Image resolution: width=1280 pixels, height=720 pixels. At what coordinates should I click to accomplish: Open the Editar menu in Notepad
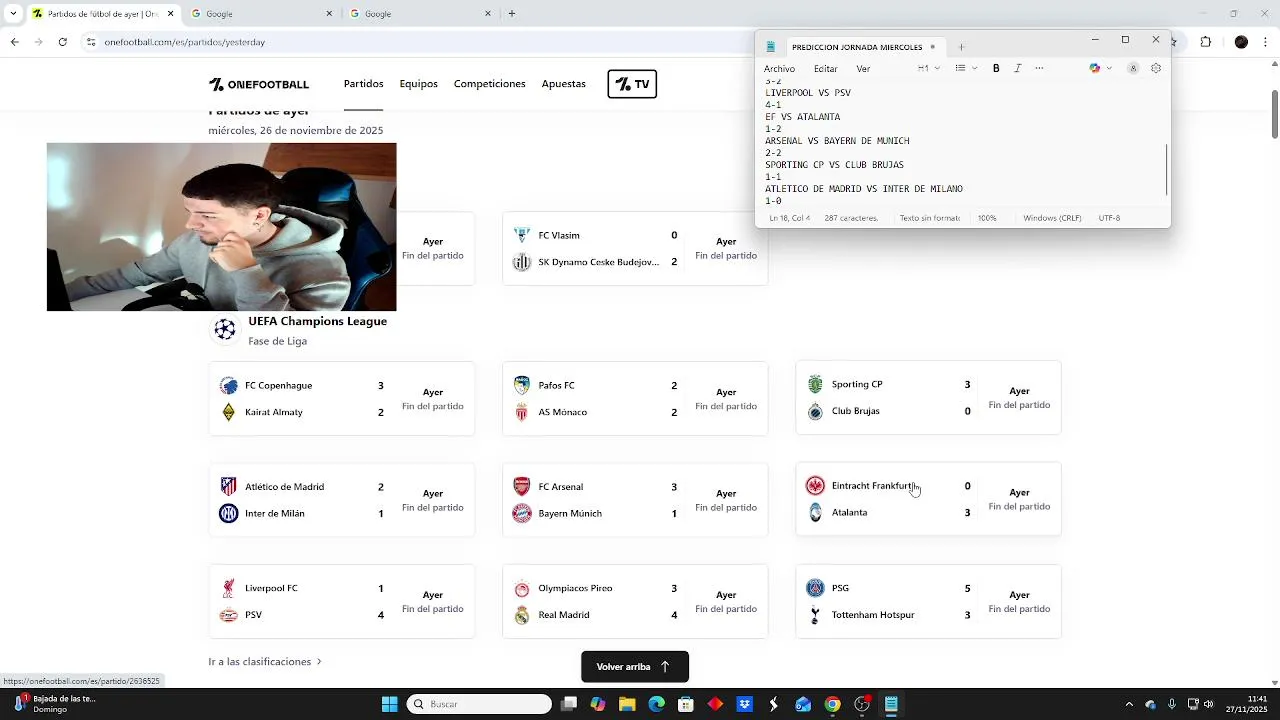826,69
